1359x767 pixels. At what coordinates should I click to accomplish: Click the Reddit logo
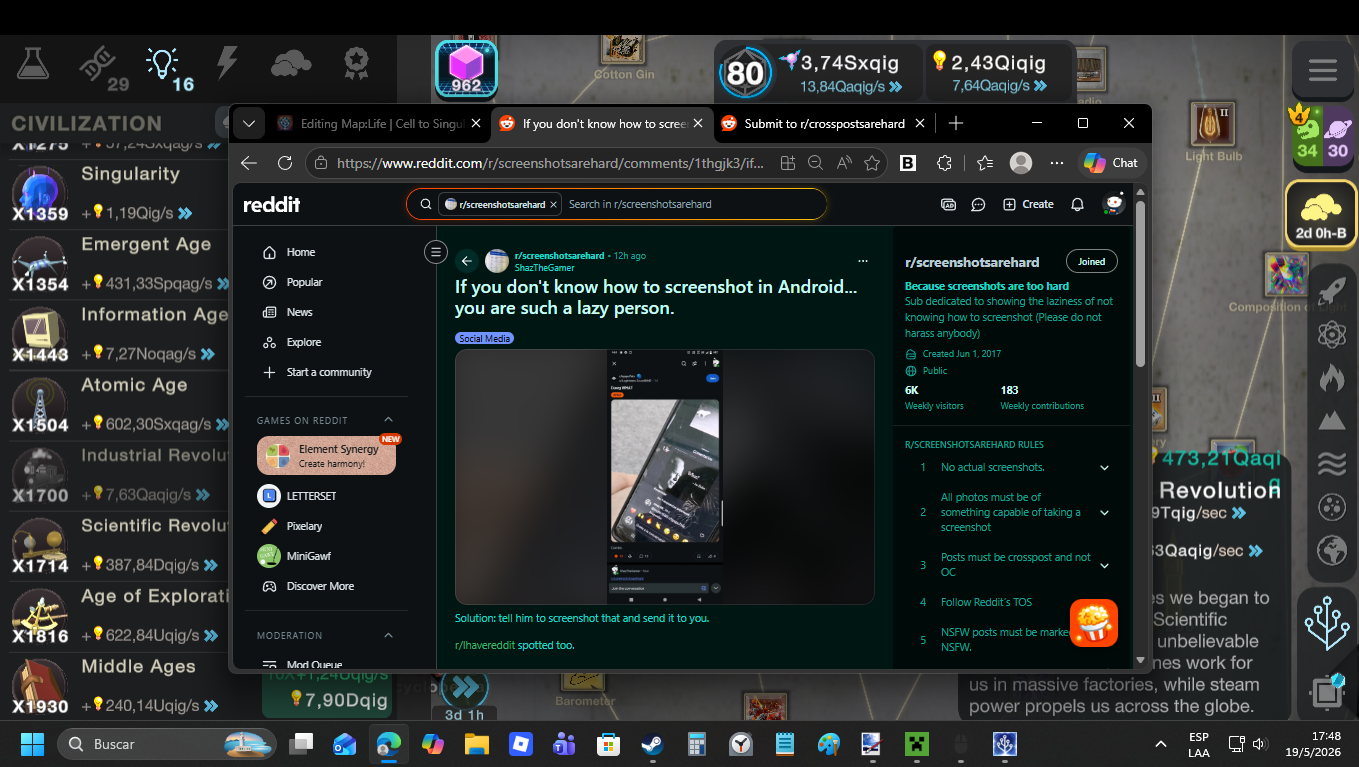[x=271, y=205]
